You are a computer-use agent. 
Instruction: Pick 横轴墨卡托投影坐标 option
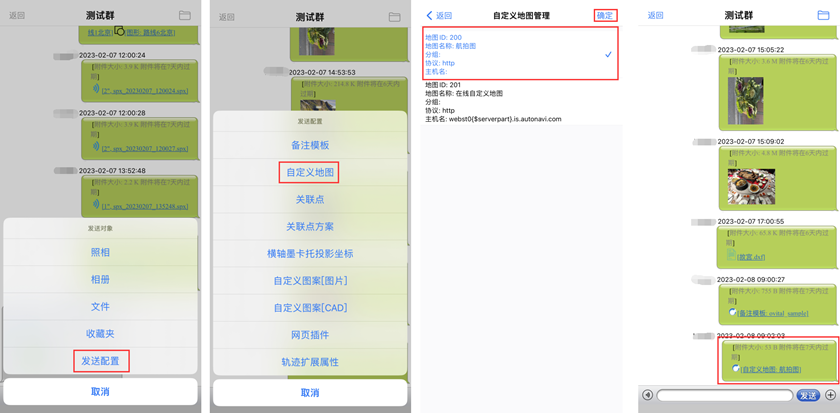coord(310,253)
